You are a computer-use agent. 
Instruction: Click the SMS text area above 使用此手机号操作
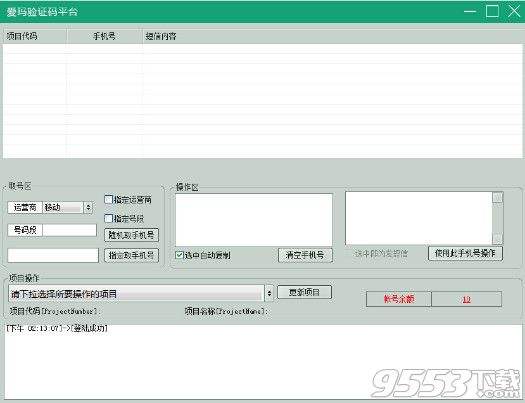point(419,218)
